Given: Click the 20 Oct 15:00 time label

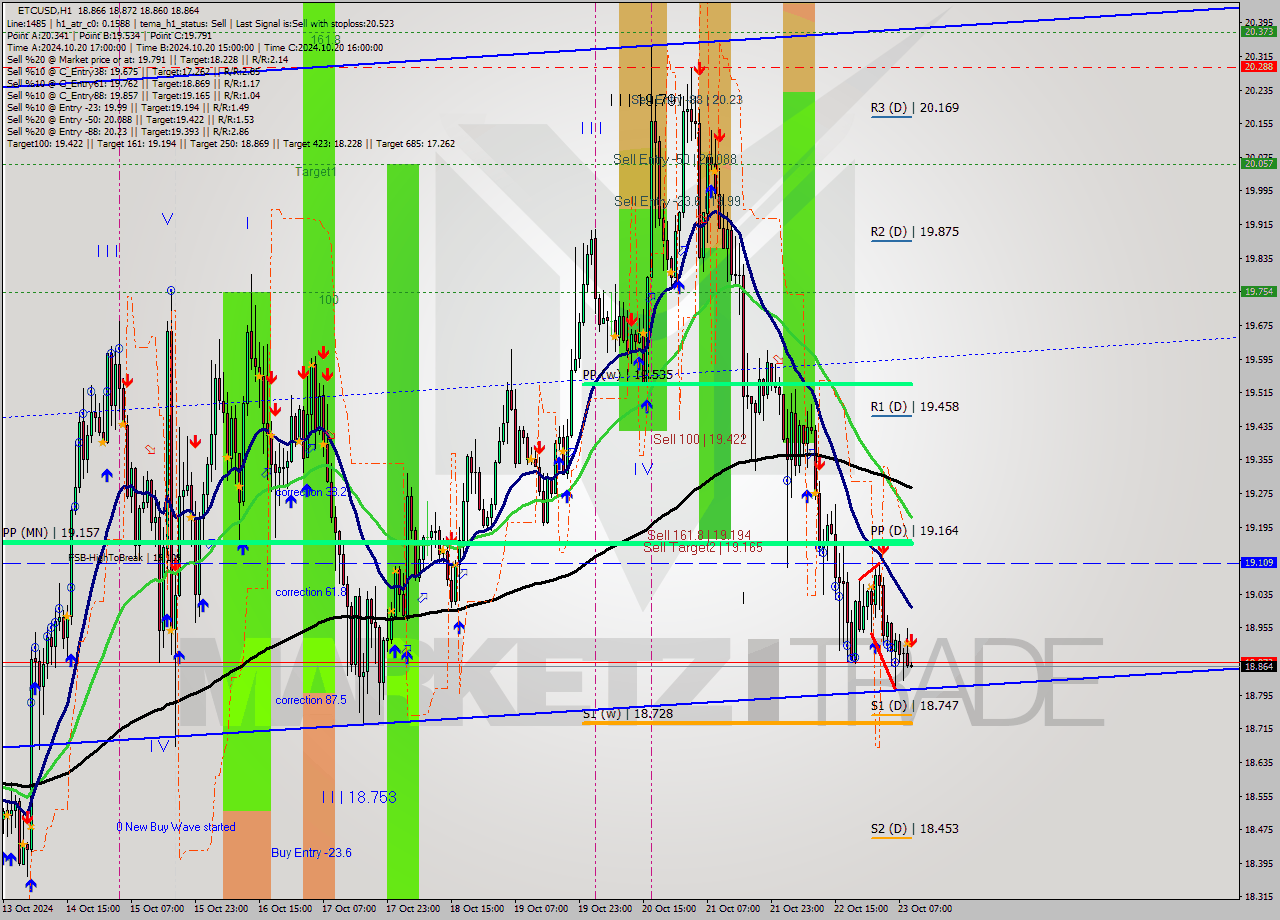Looking at the screenshot, I should pos(669,909).
